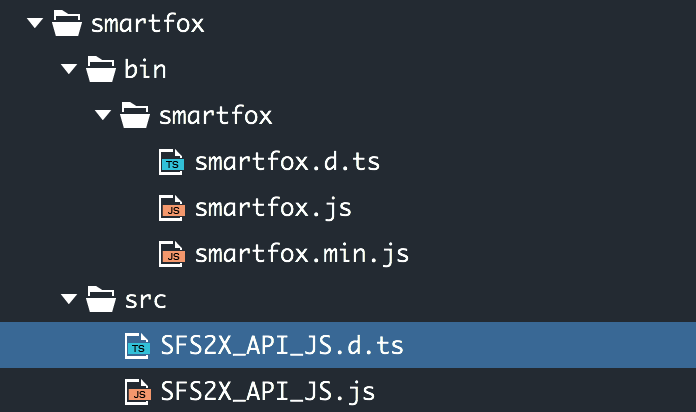Click the top-level smartfox folder icon
Viewport: 696px width, 412px height.
67,23
